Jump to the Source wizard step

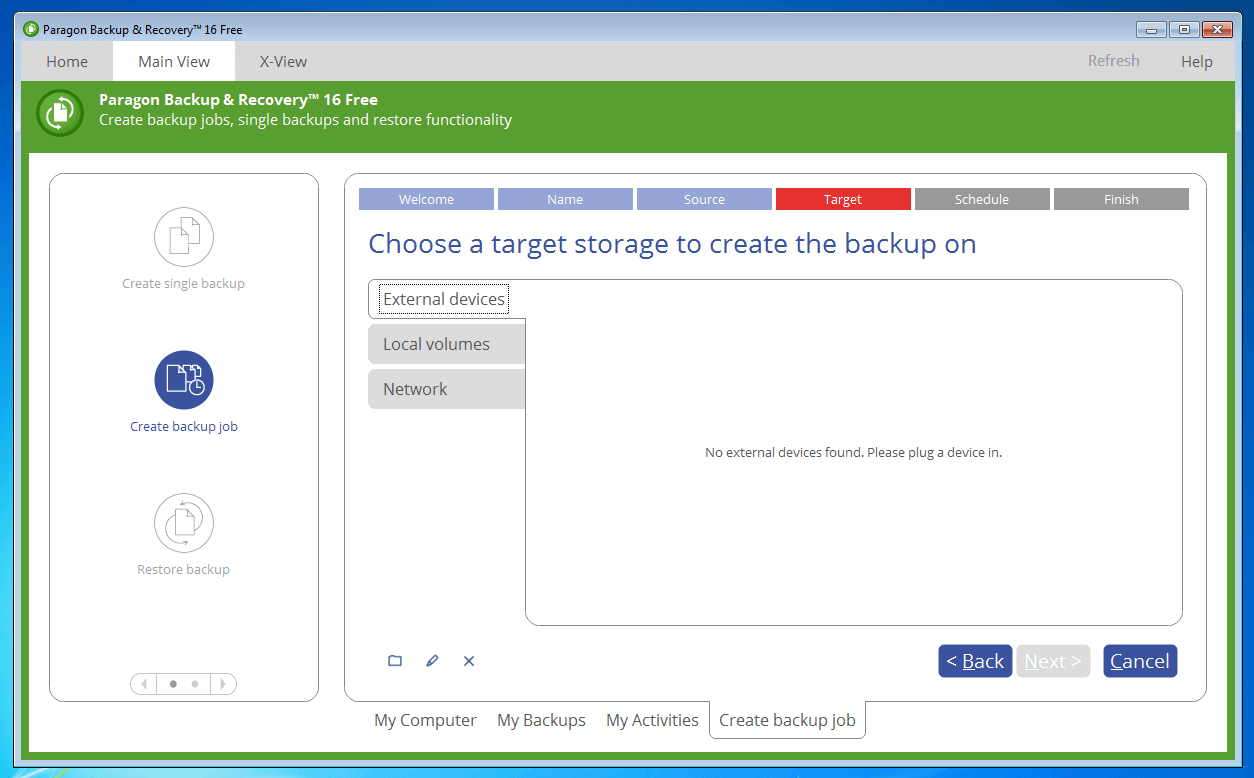(704, 199)
